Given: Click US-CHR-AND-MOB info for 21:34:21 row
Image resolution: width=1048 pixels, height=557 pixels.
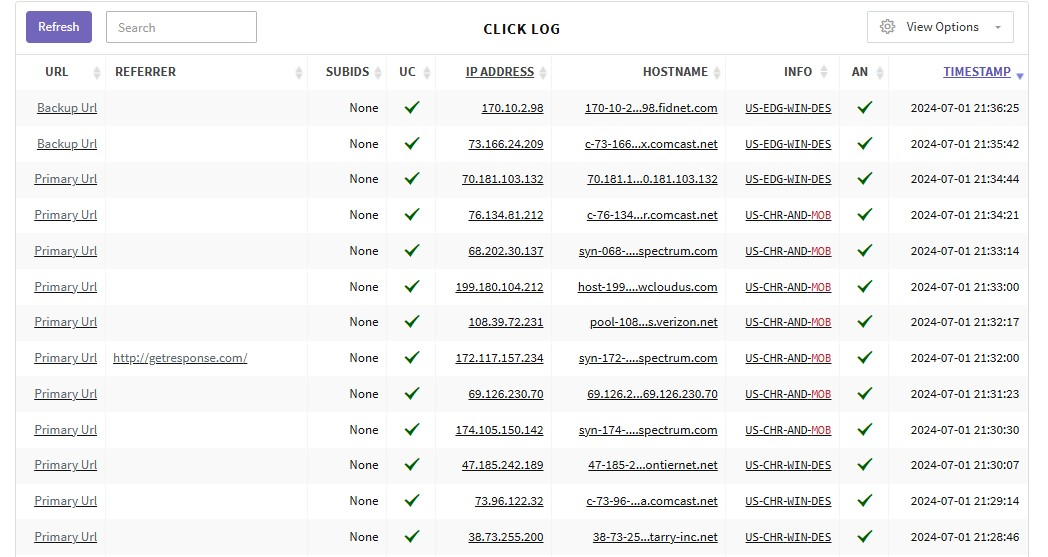Looking at the screenshot, I should (788, 215).
